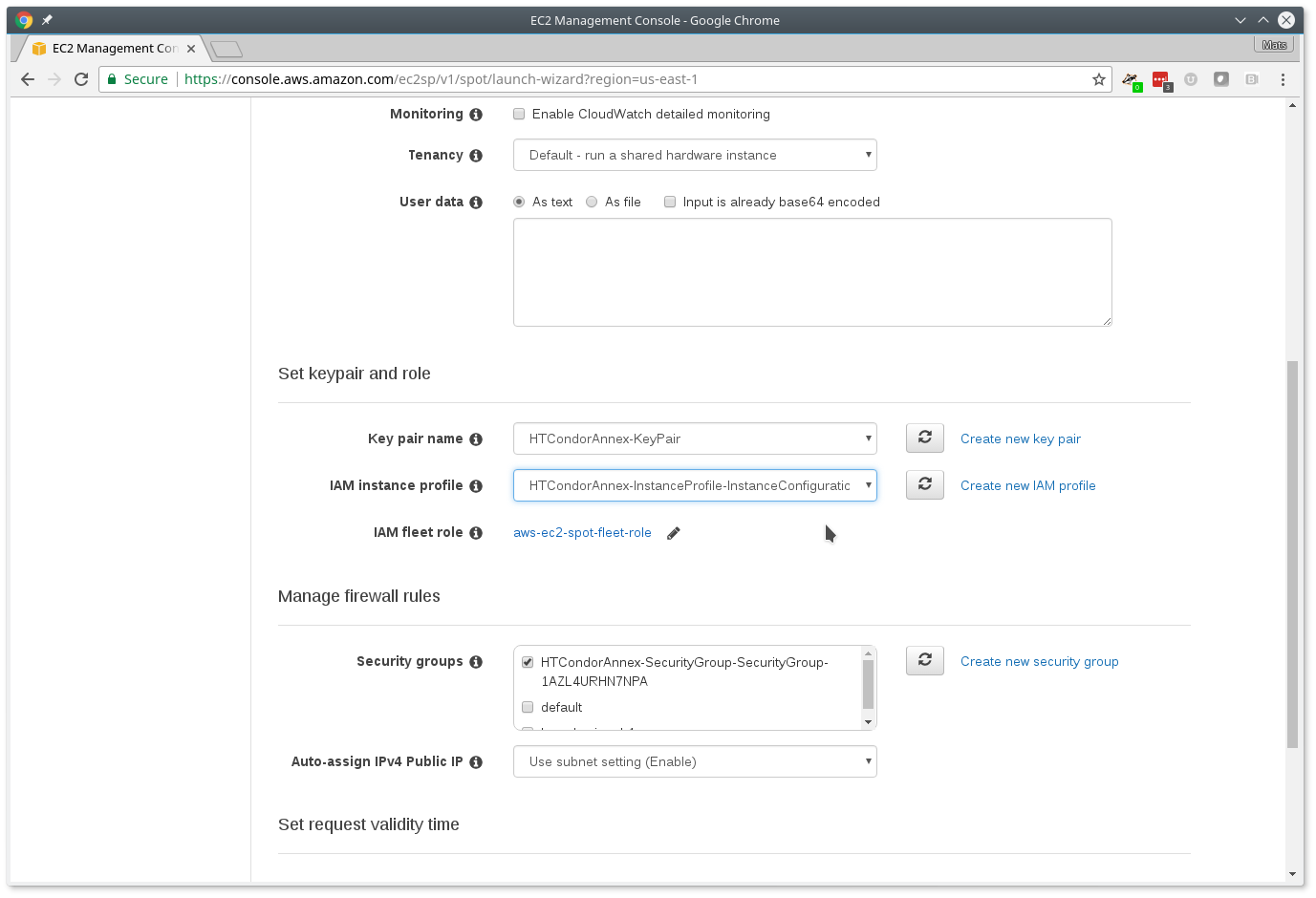Reload the EC2 console page
This screenshot has width=1316, height=898.
click(x=81, y=79)
